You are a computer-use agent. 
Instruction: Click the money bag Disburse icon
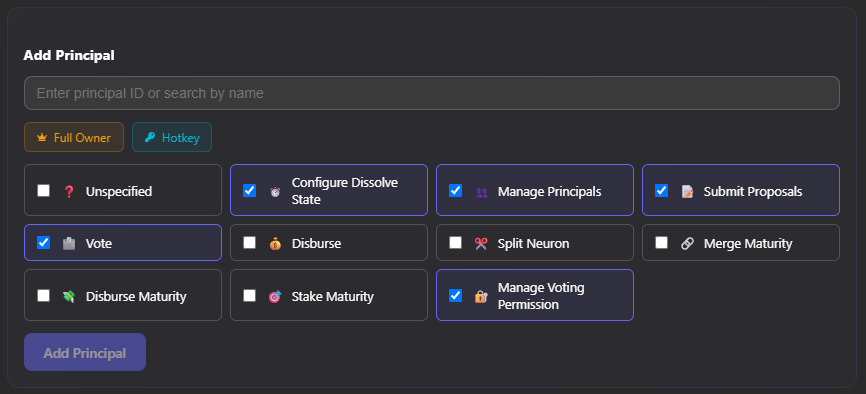275,243
